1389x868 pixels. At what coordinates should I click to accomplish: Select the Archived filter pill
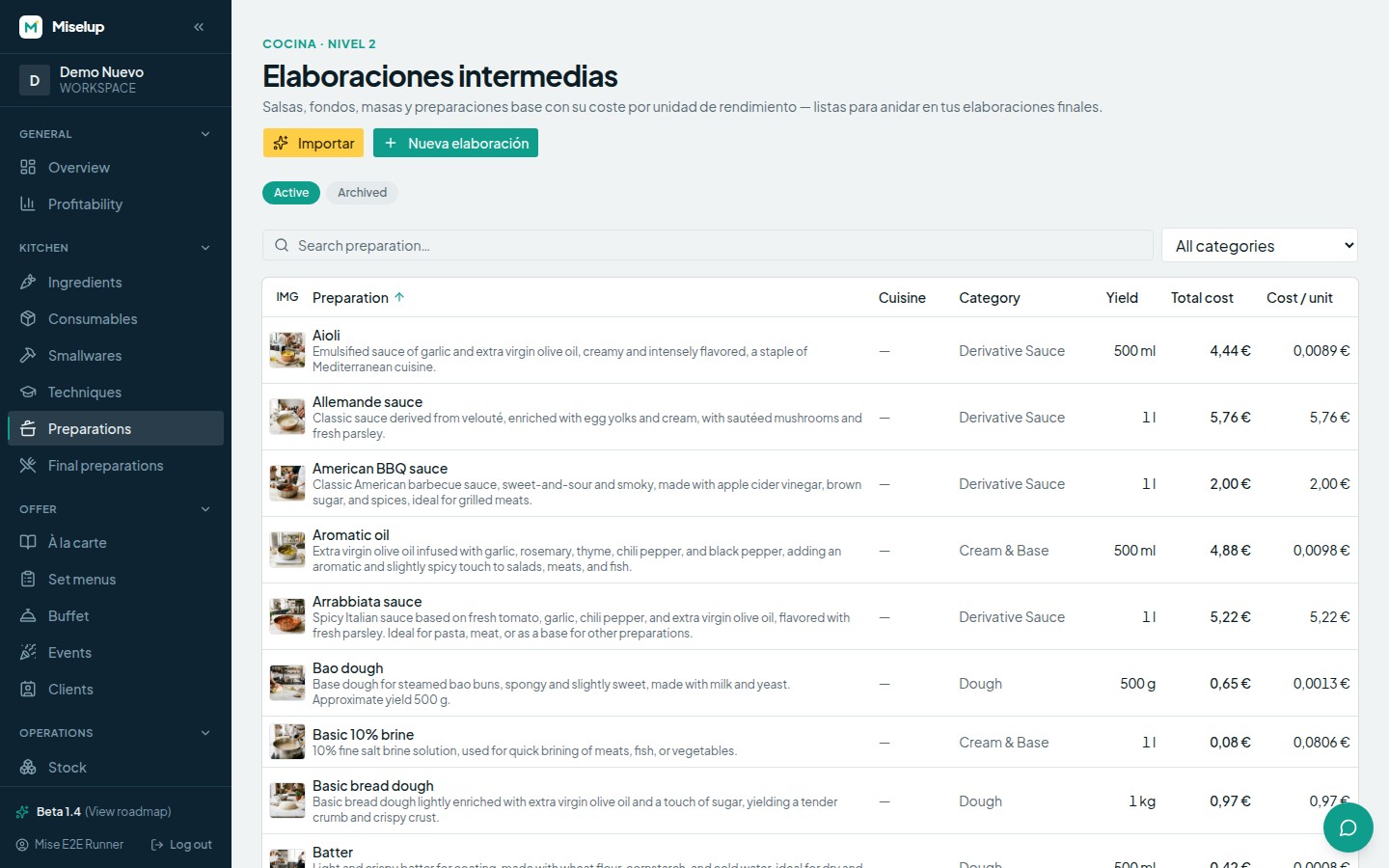coord(362,193)
